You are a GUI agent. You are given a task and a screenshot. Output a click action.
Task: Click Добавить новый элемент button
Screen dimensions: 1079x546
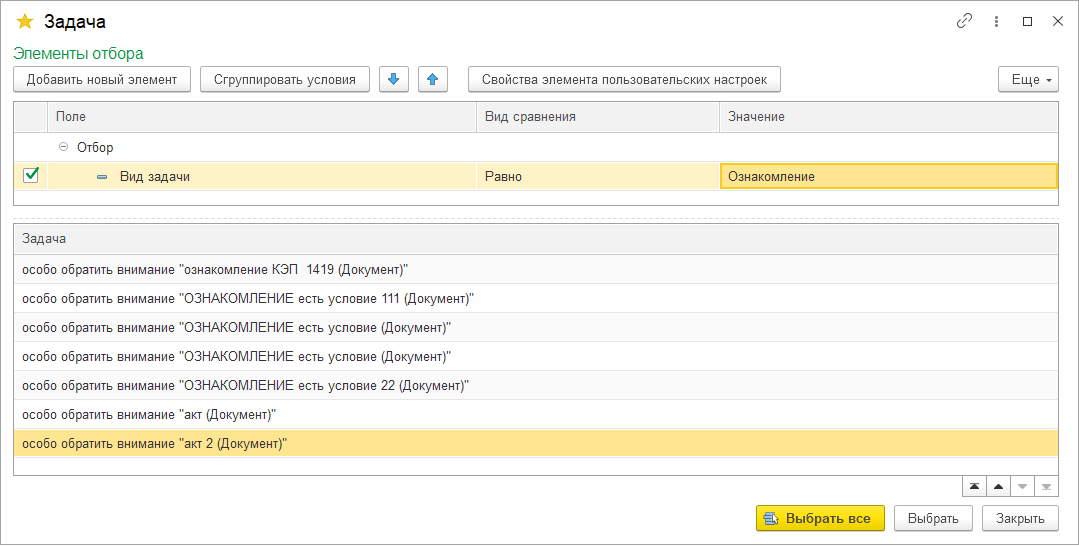[x=102, y=80]
